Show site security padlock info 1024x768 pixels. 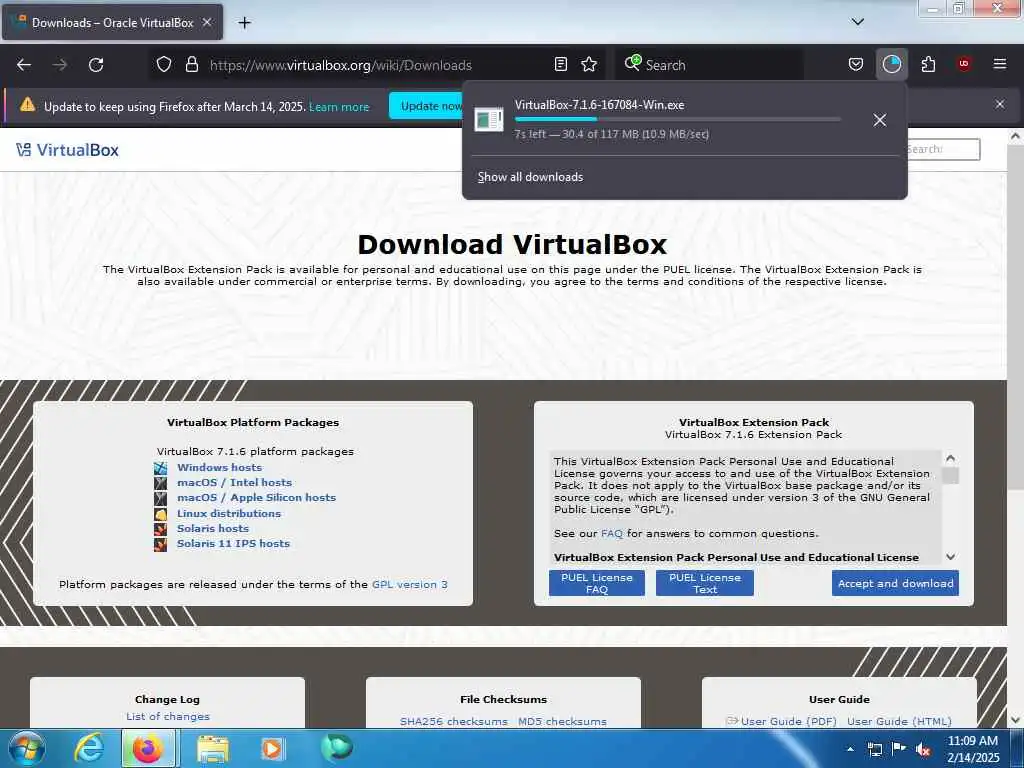[x=191, y=64]
